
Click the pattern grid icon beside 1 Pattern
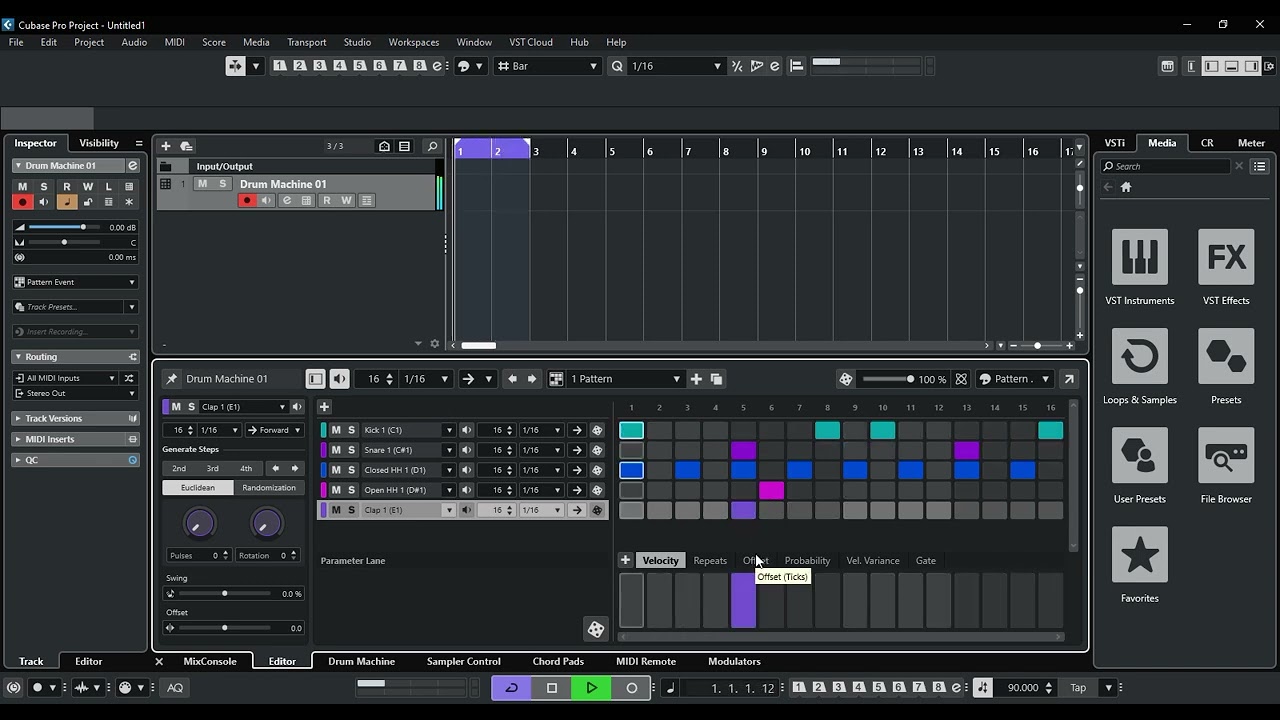pyautogui.click(x=557, y=379)
